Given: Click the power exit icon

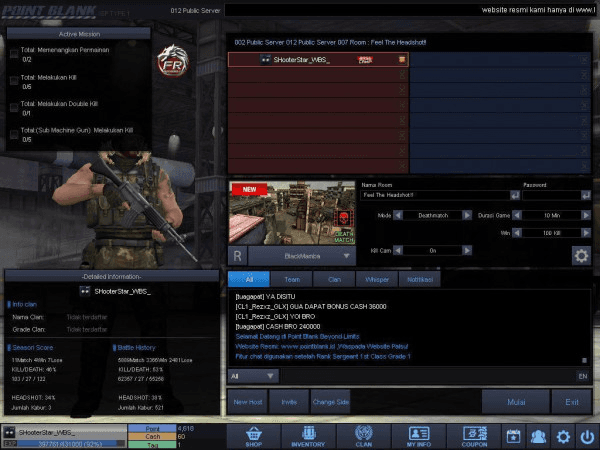Looking at the screenshot, I should pos(587,436).
